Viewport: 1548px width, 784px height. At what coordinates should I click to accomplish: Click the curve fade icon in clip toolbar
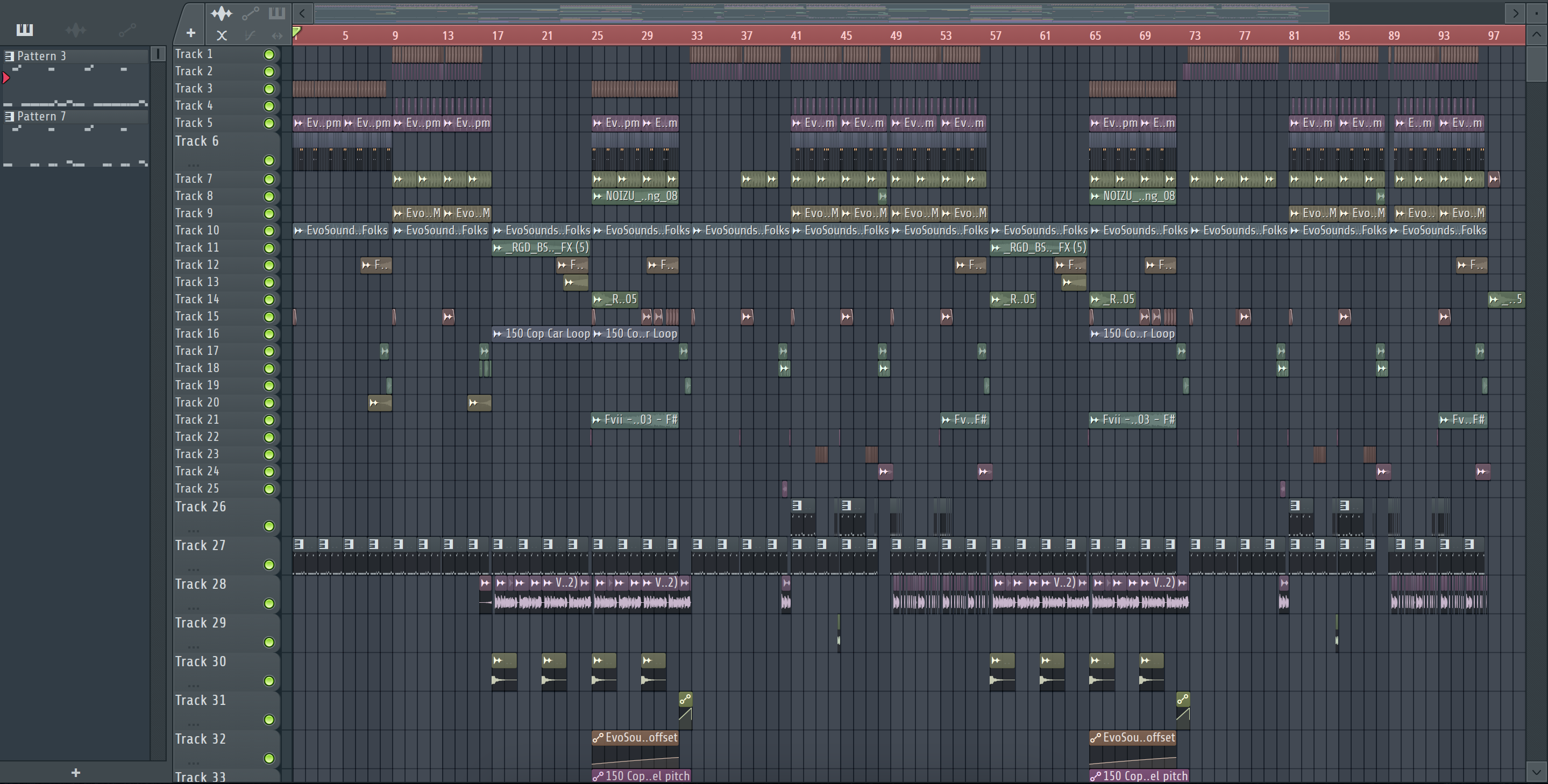coord(250,35)
